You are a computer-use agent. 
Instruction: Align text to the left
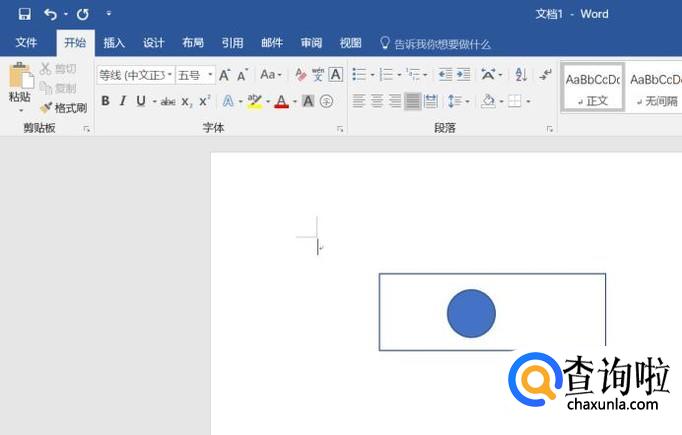click(x=359, y=101)
